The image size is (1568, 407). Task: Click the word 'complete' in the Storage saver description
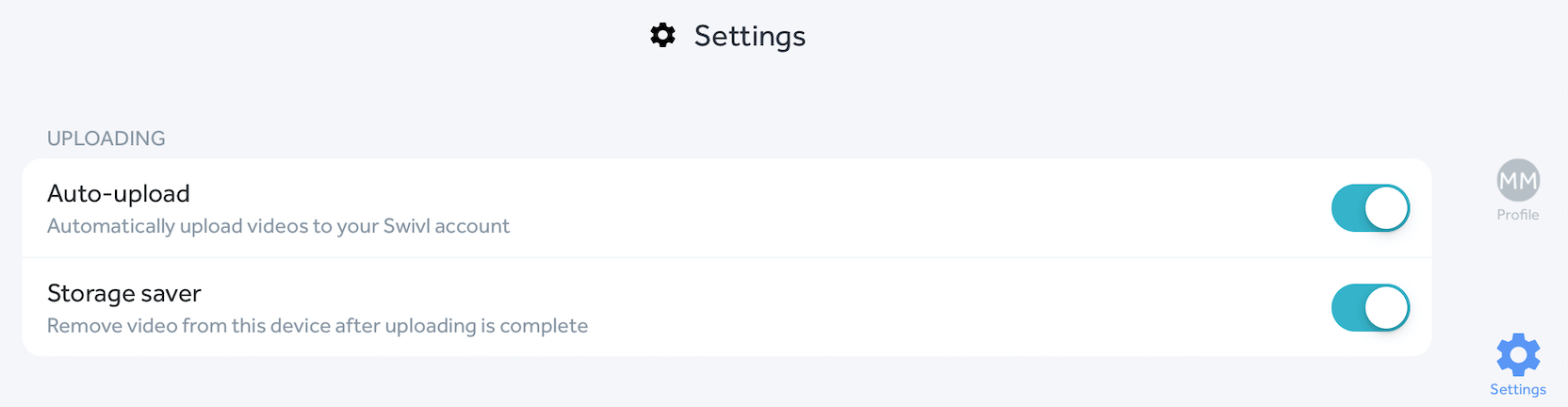[x=544, y=326]
